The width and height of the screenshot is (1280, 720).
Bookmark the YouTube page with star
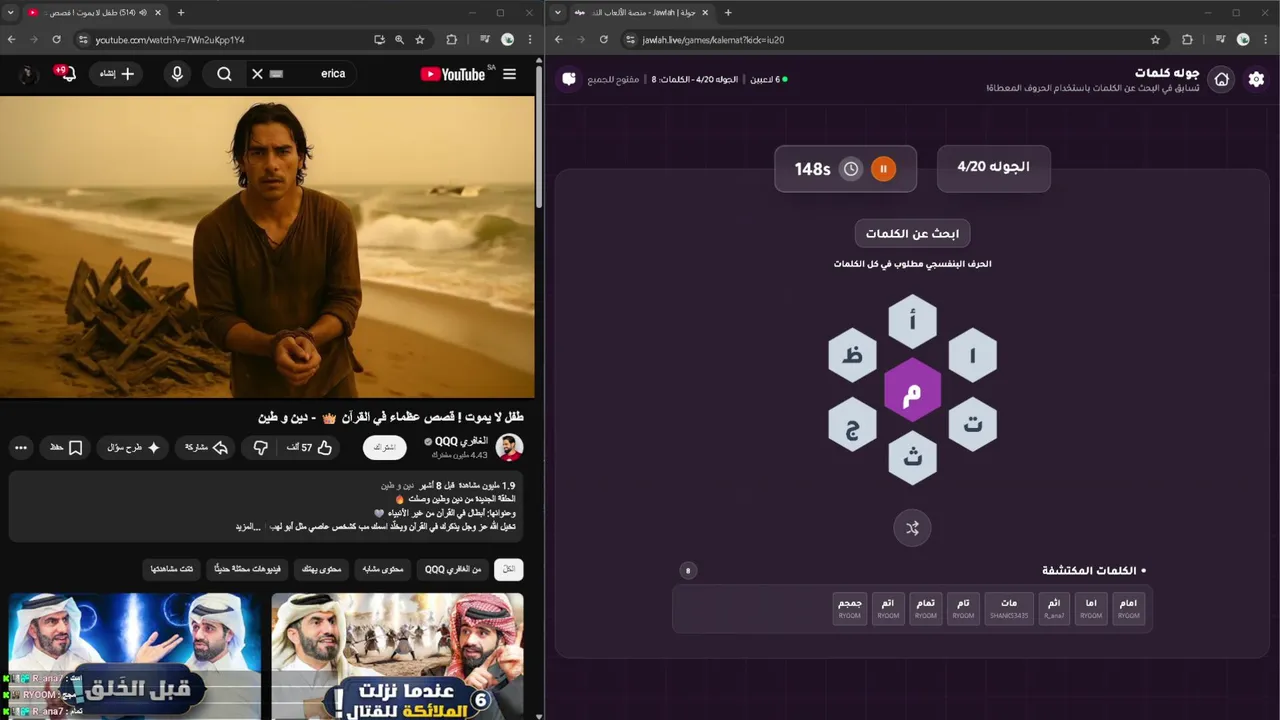pyautogui.click(x=420, y=40)
